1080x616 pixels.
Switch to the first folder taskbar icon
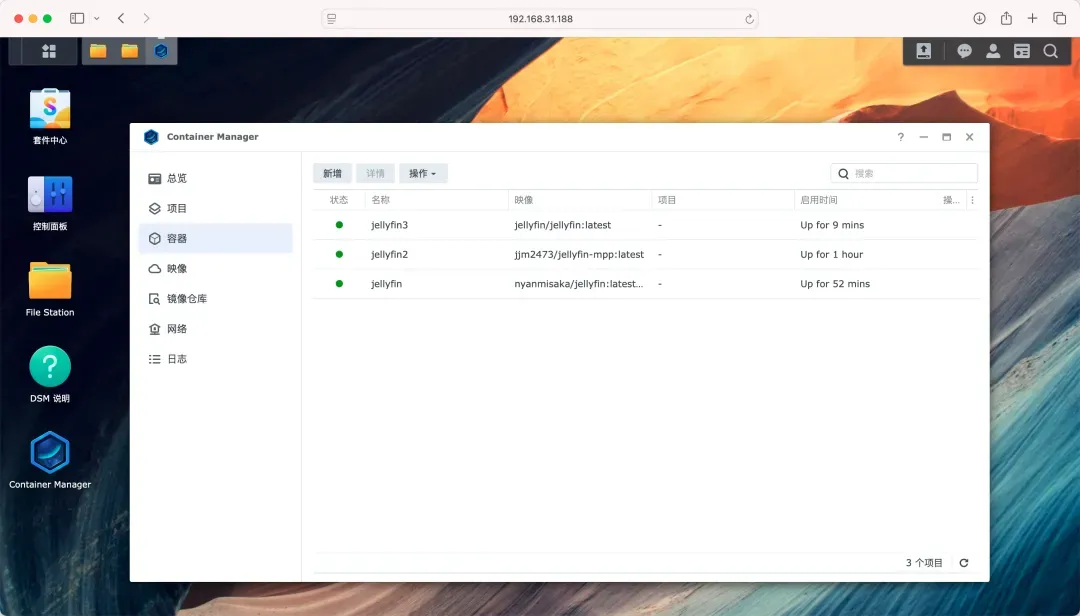click(x=98, y=51)
